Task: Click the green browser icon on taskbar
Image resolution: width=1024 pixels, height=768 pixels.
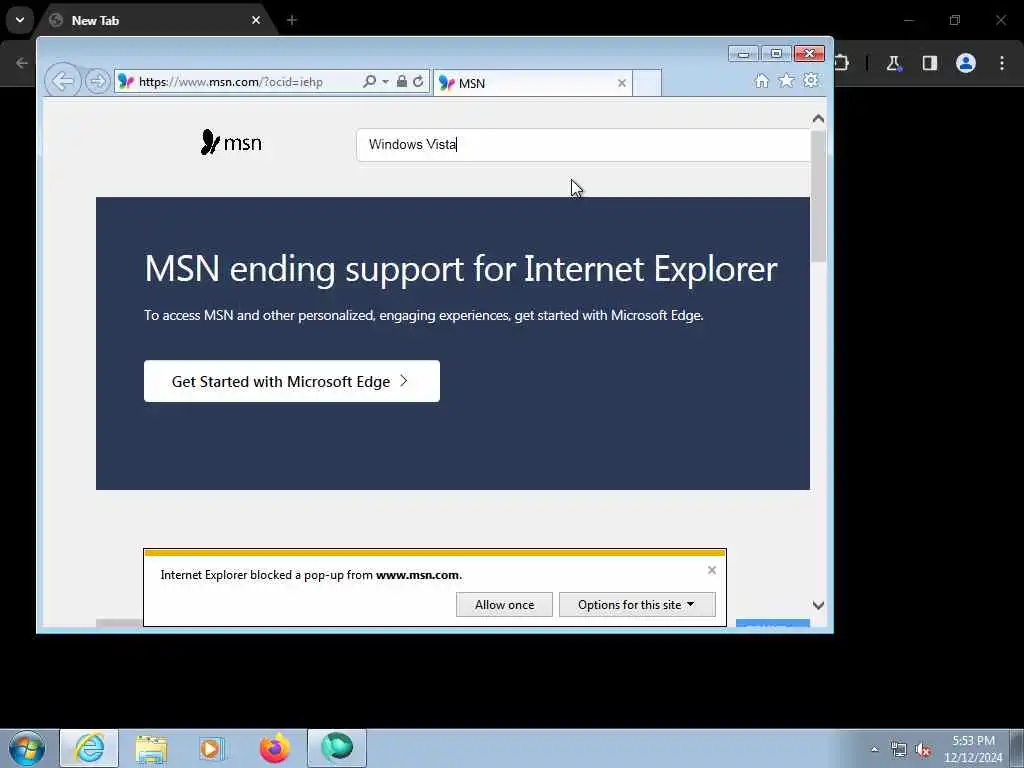Action: coord(337,748)
